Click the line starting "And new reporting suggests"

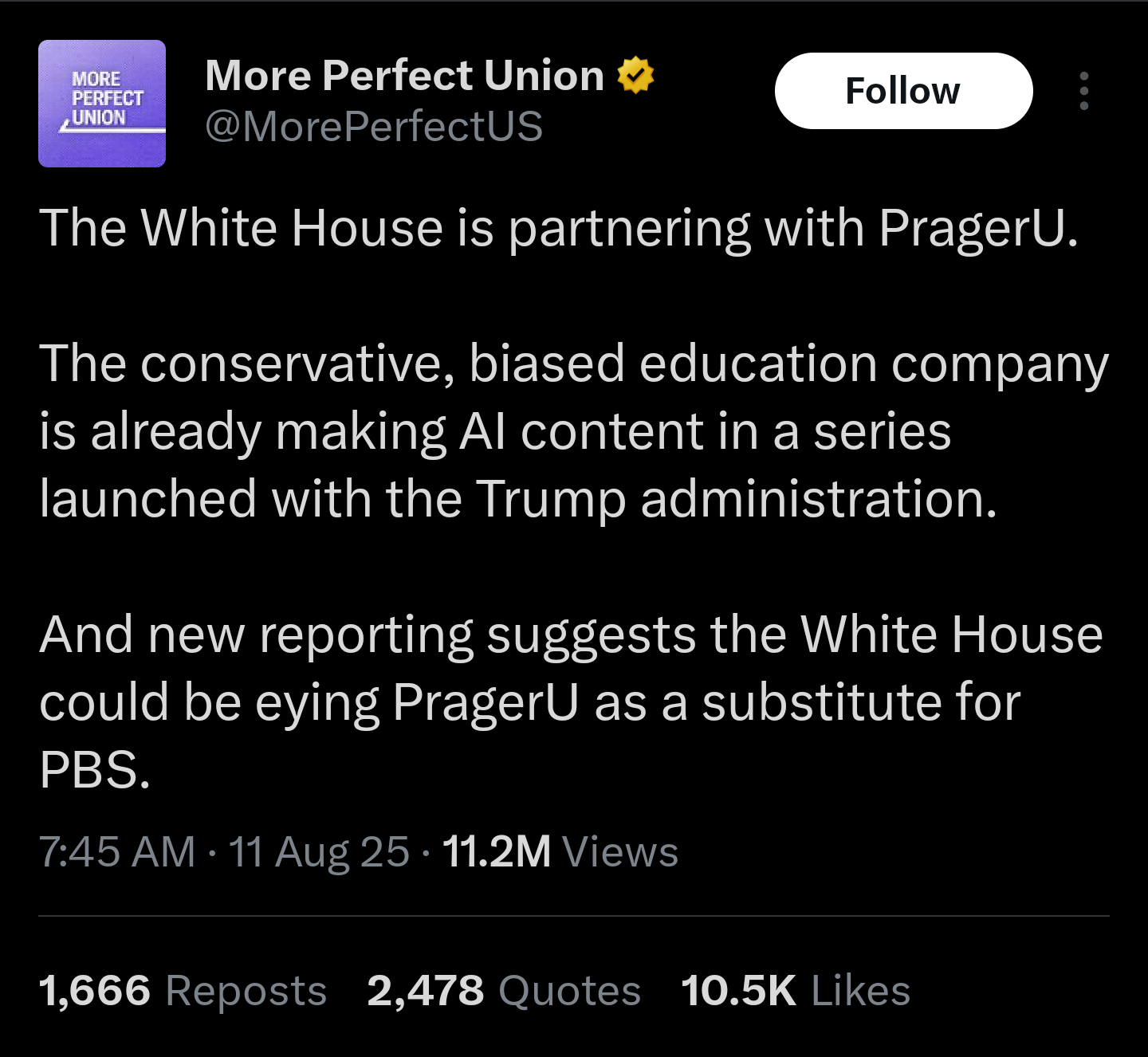pyautogui.click(x=571, y=635)
